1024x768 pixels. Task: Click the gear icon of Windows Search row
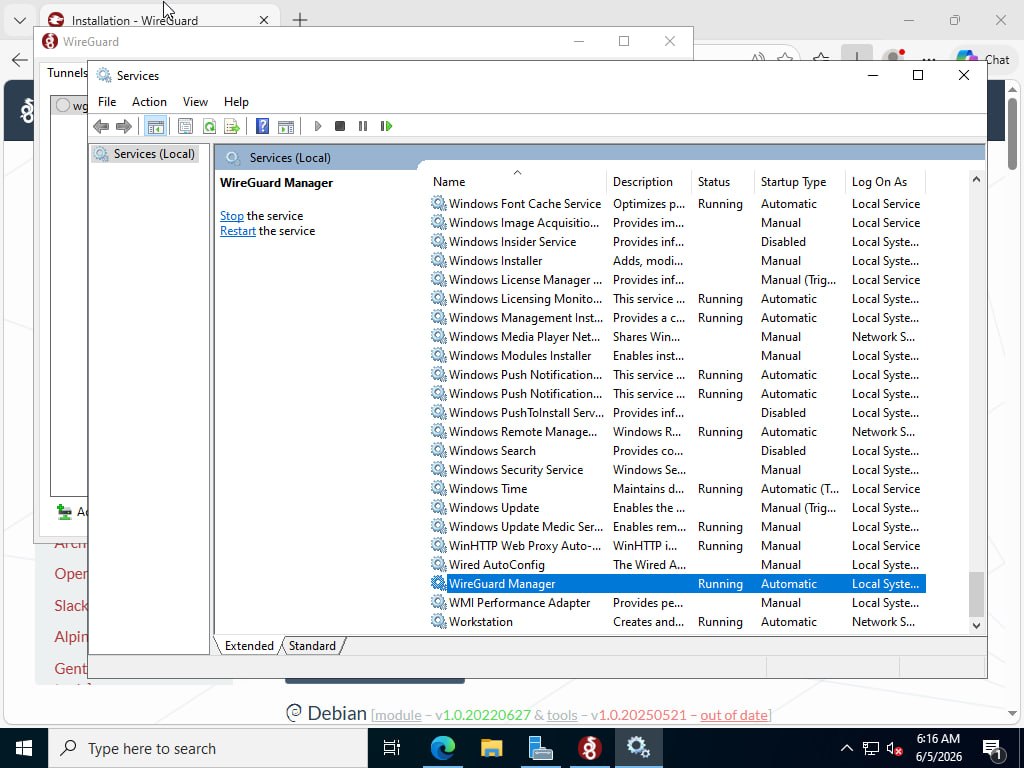click(x=438, y=451)
